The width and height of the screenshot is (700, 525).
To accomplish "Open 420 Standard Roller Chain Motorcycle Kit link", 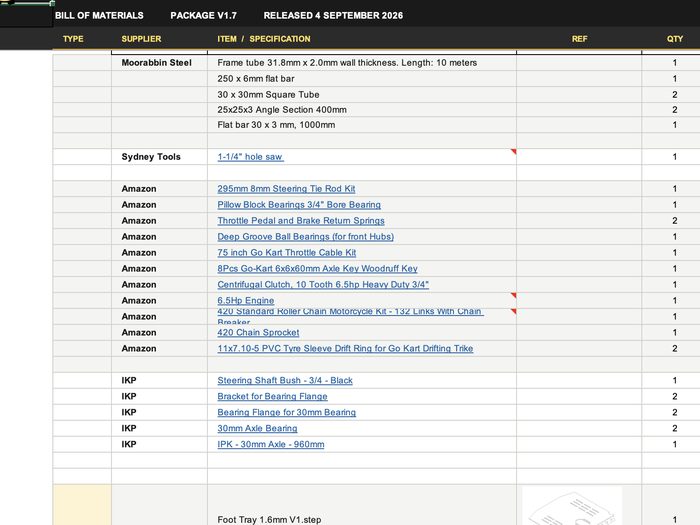I will tap(350, 316).
